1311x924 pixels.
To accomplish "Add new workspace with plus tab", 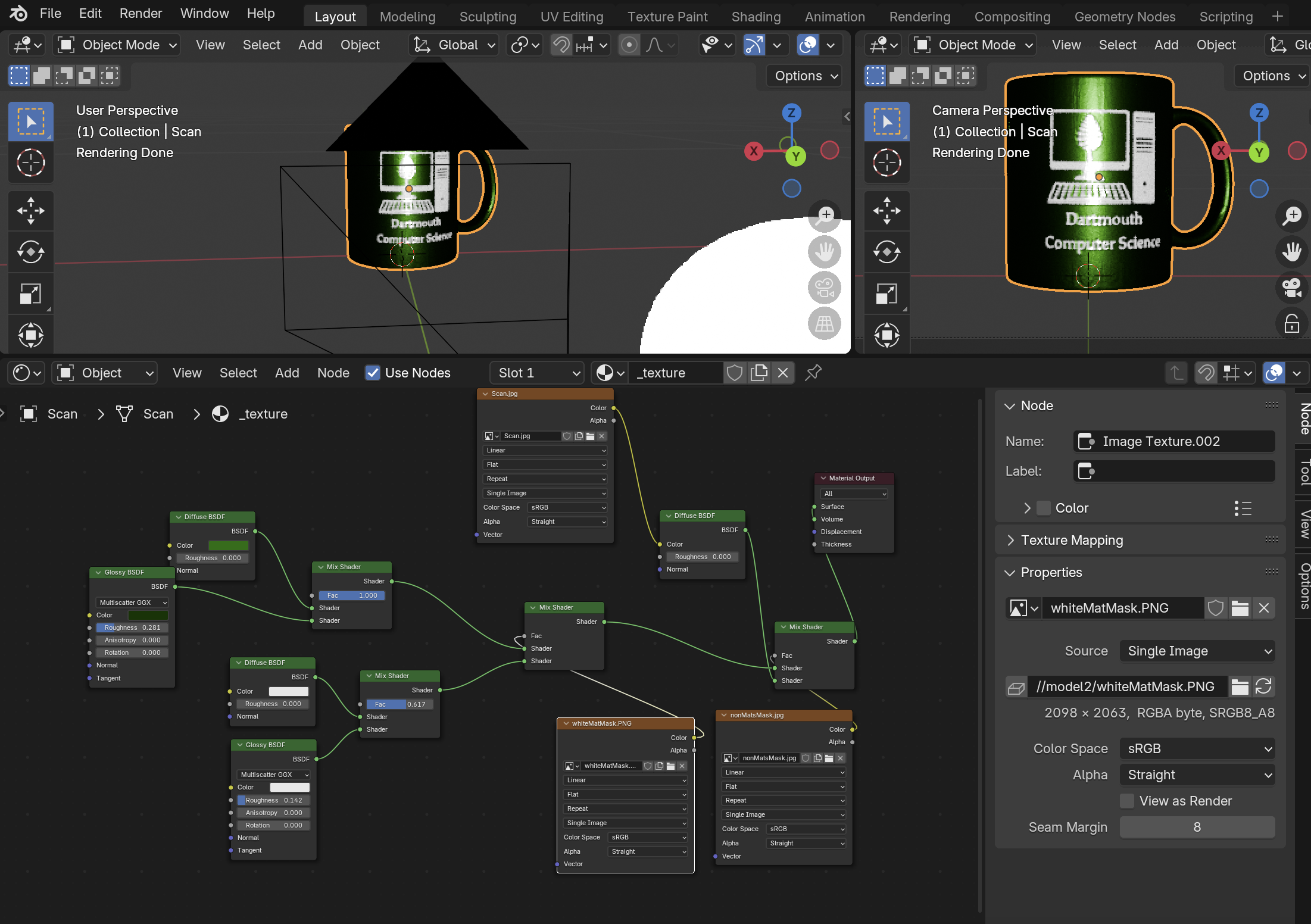I will [1277, 17].
